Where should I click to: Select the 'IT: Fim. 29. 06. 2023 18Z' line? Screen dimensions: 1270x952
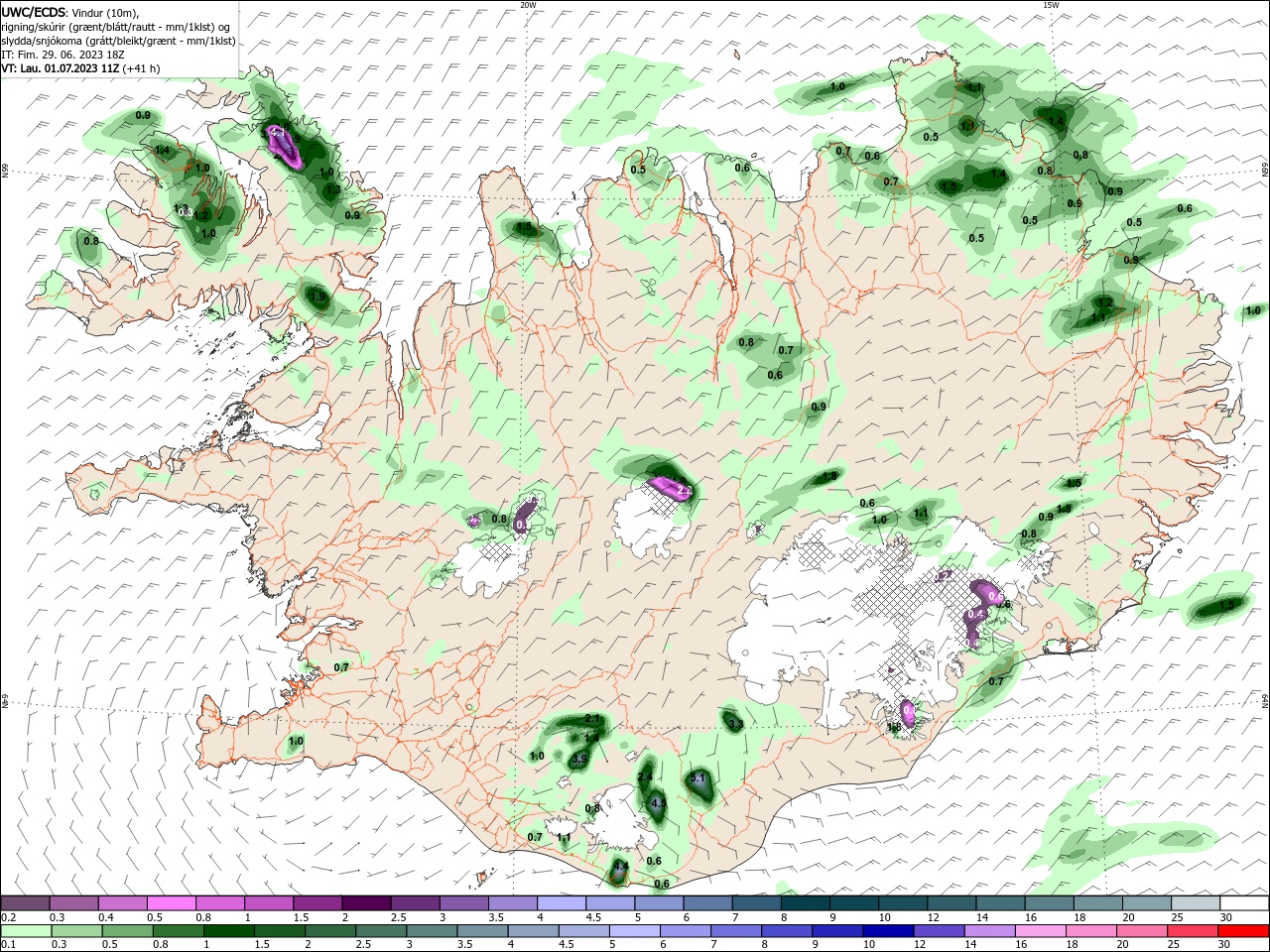(x=63, y=55)
